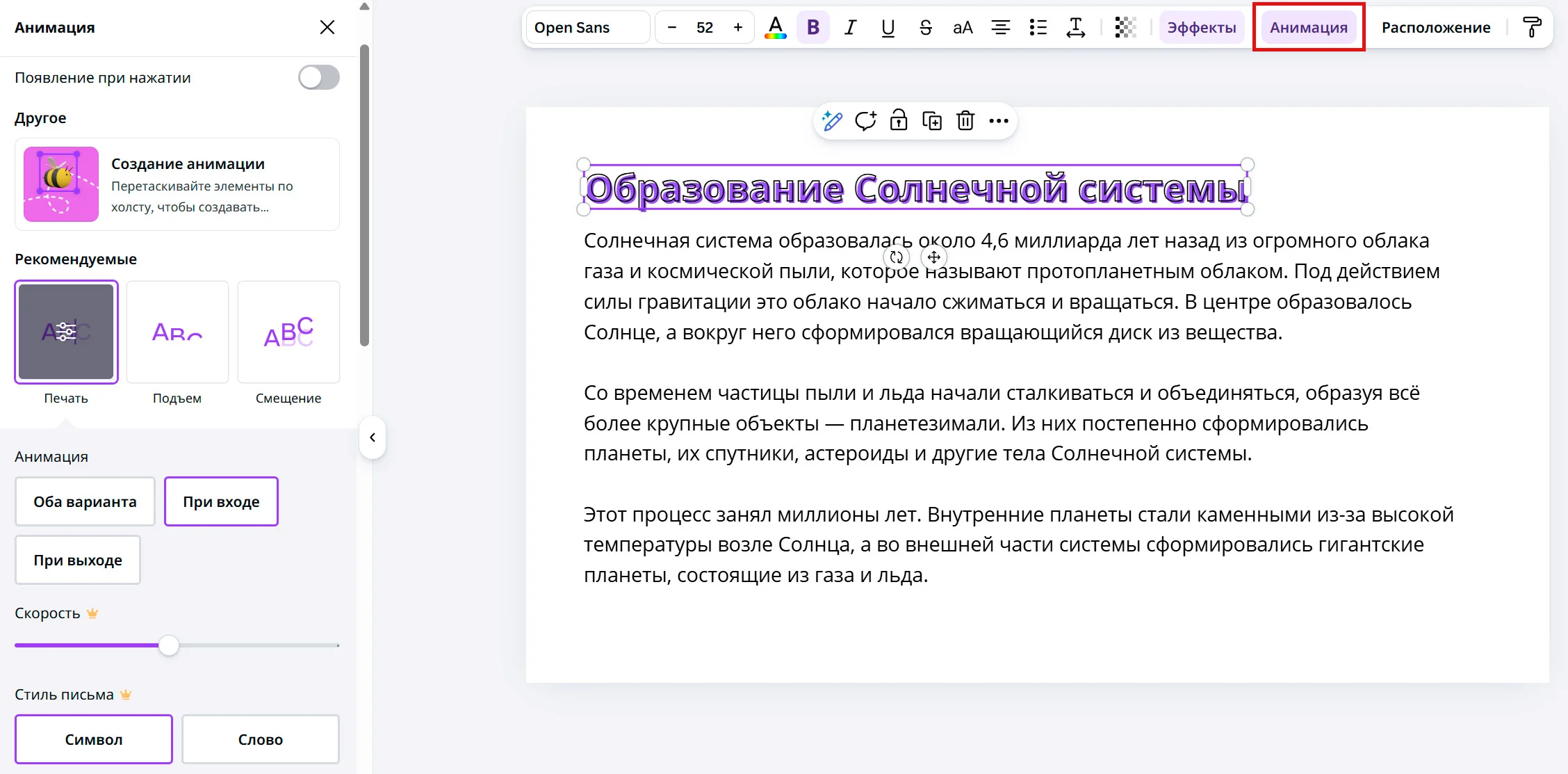Collapse the side panel with the chevron
Image resolution: width=1568 pixels, height=774 pixels.
(373, 437)
